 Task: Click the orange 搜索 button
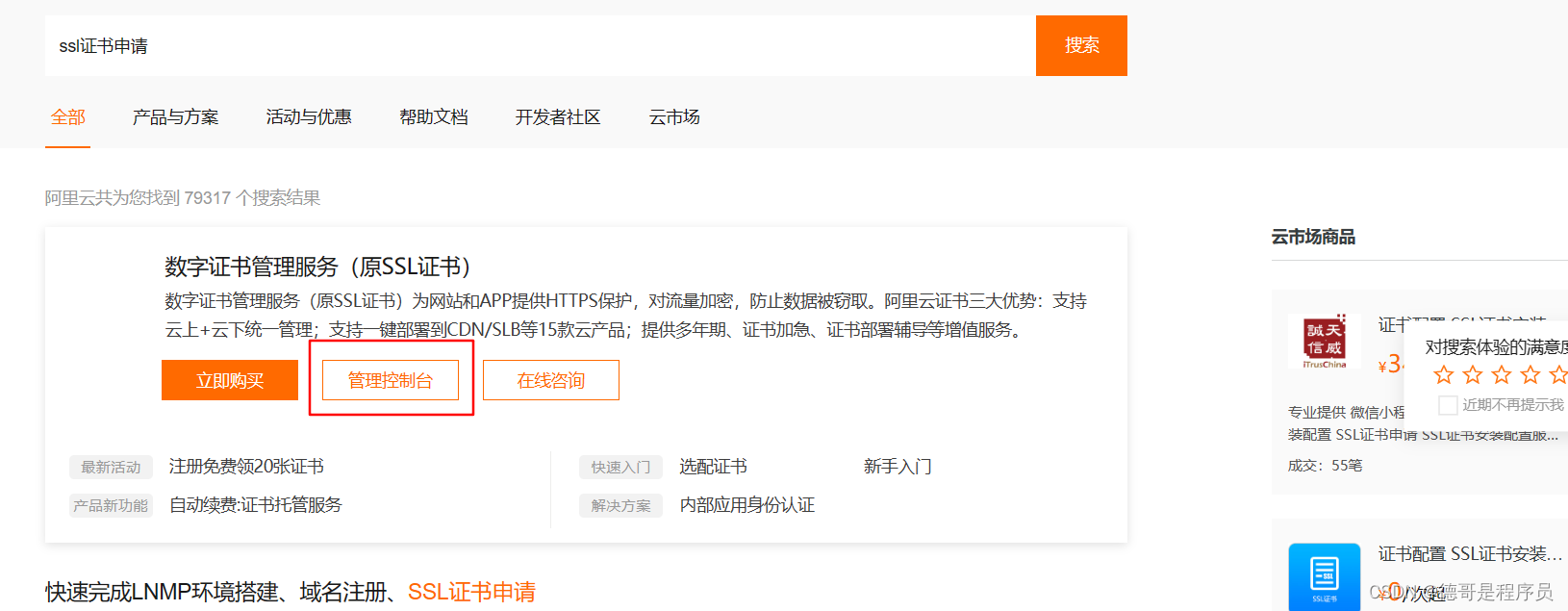tap(1081, 45)
